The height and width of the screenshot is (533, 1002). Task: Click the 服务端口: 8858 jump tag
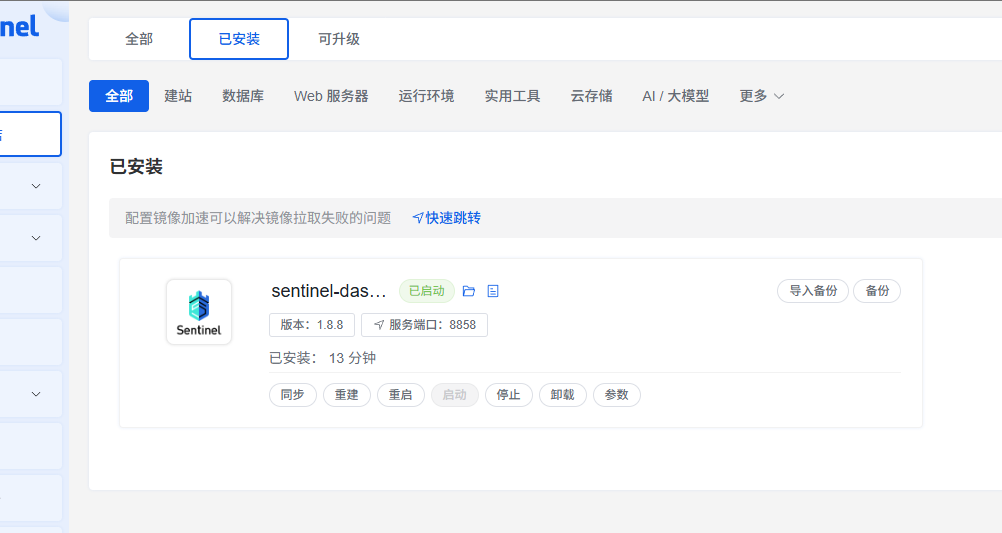424,325
